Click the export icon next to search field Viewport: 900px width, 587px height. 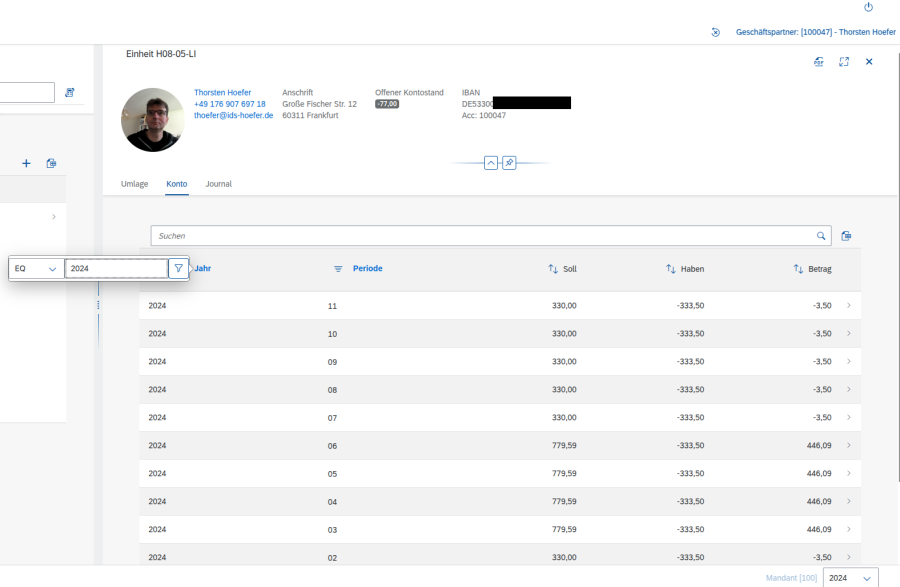846,236
